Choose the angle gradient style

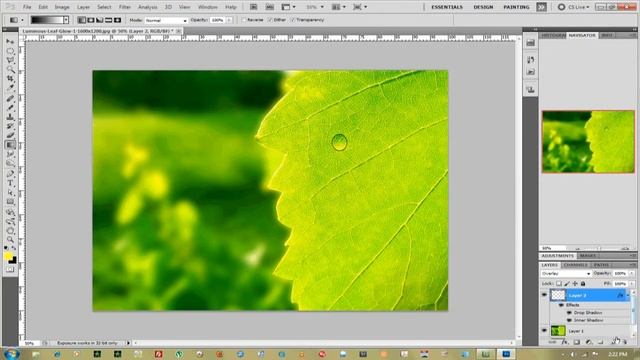click(x=100, y=20)
